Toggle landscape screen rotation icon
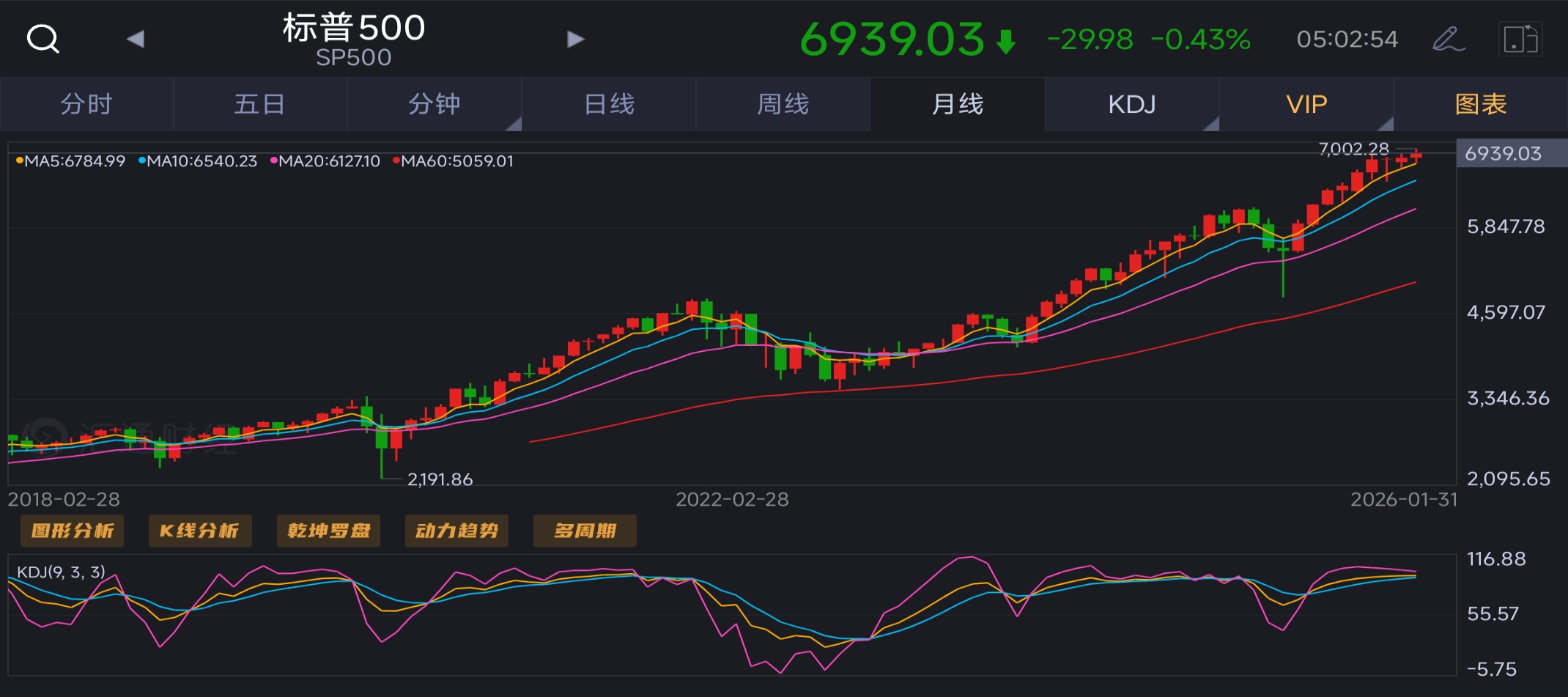 [x=1520, y=39]
